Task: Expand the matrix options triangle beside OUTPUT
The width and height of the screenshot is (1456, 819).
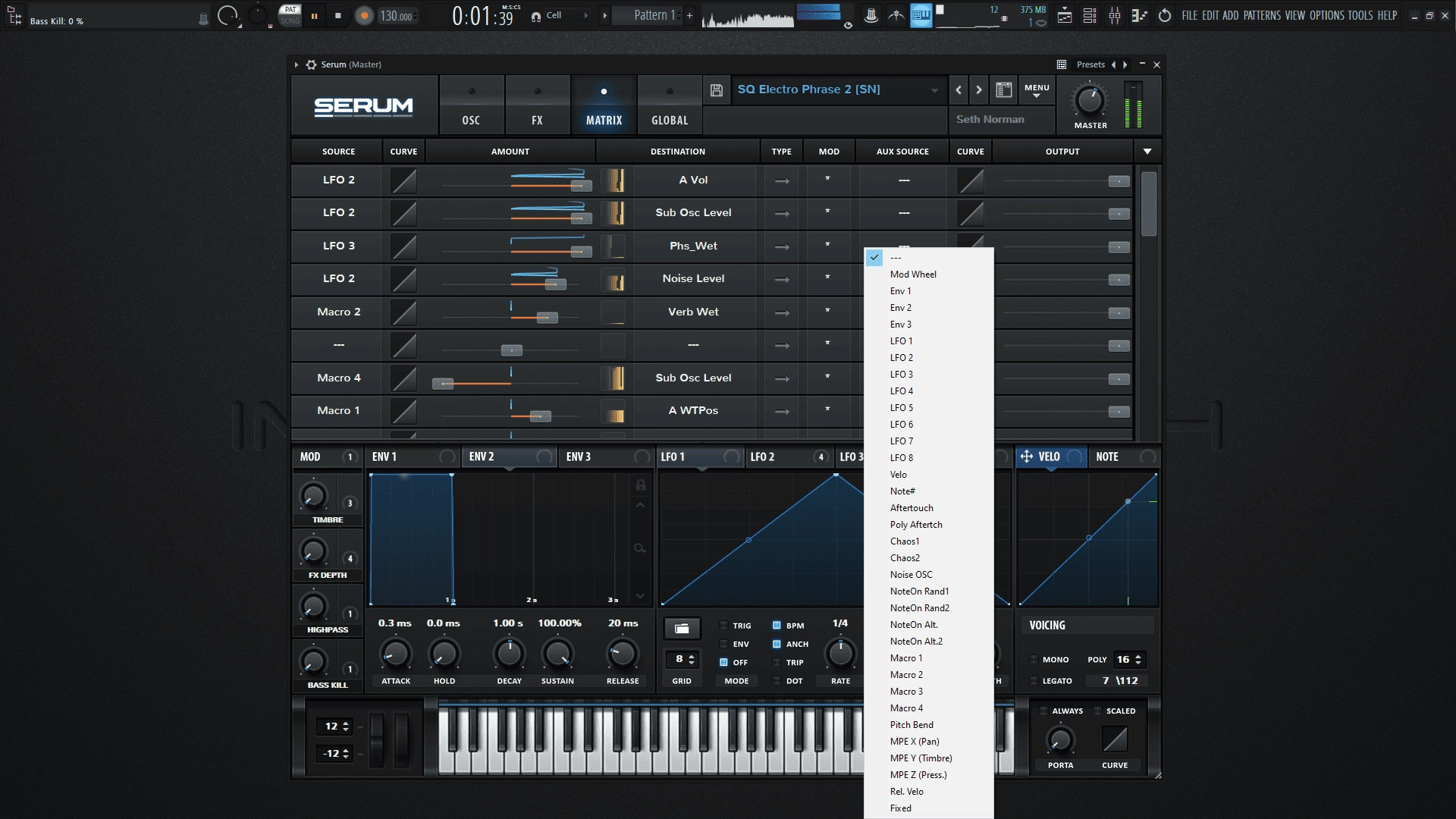Action: click(1147, 152)
